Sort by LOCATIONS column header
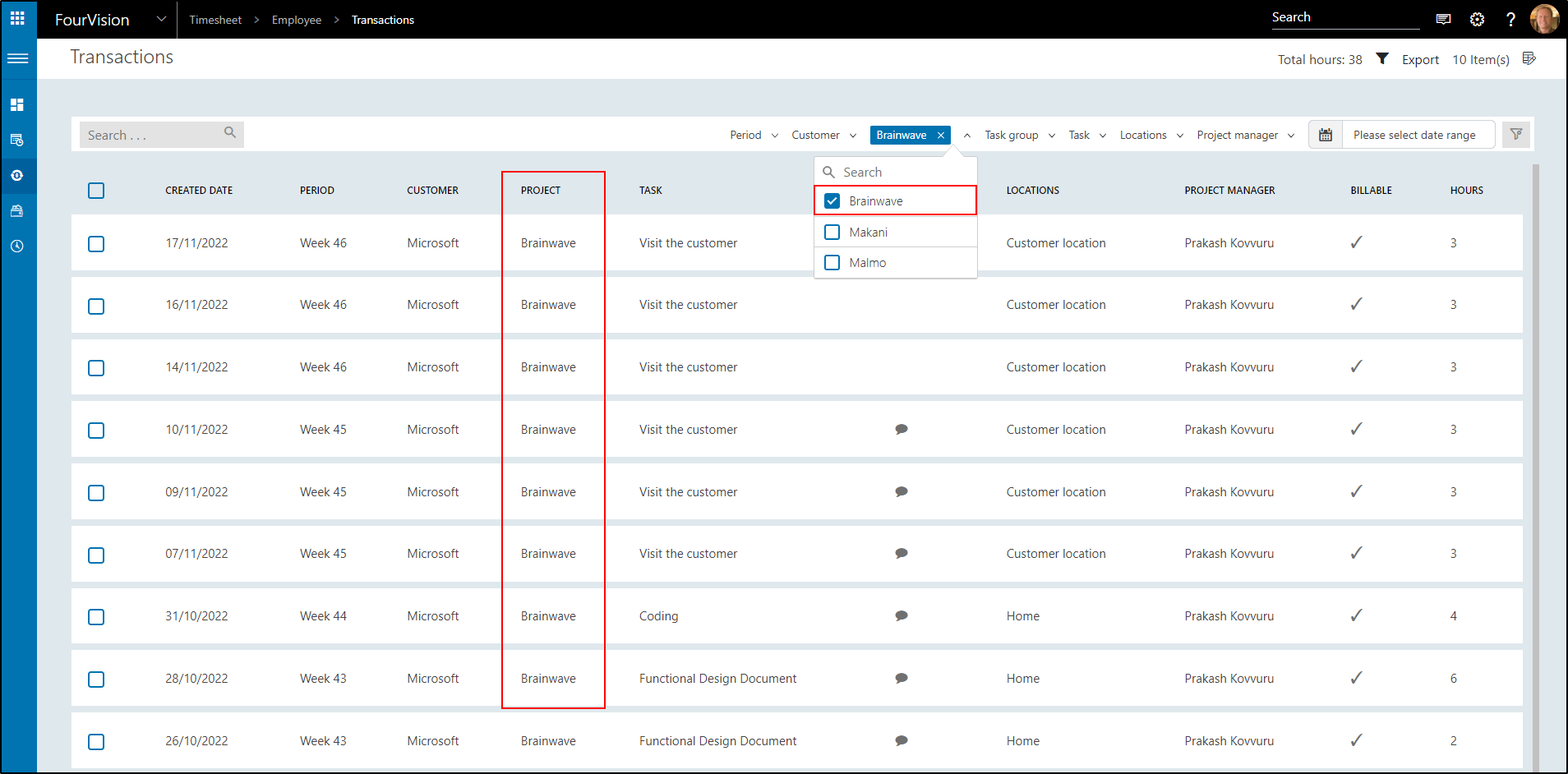Screen dimensions: 1568x774 [1033, 191]
